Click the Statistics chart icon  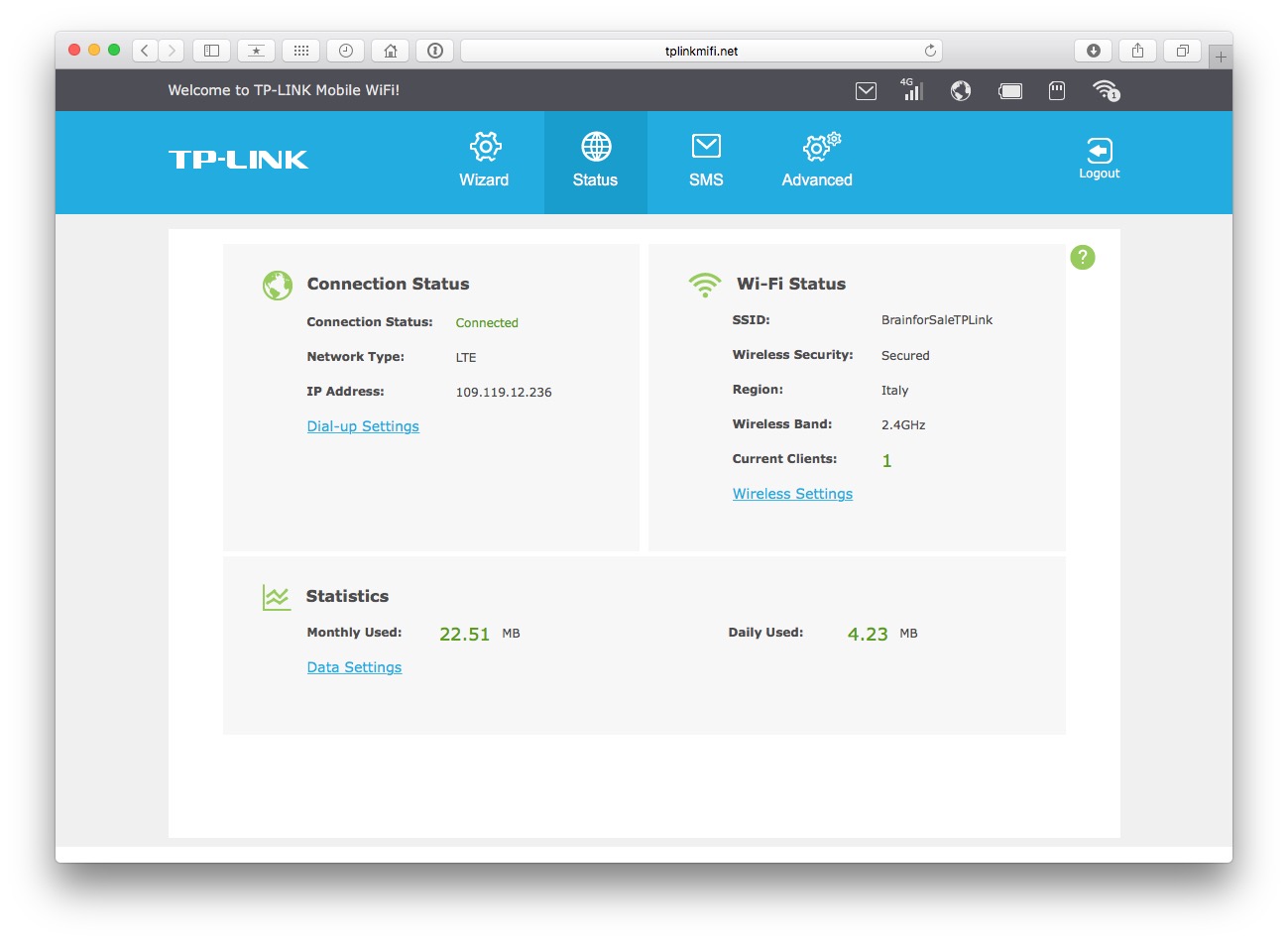point(277,597)
